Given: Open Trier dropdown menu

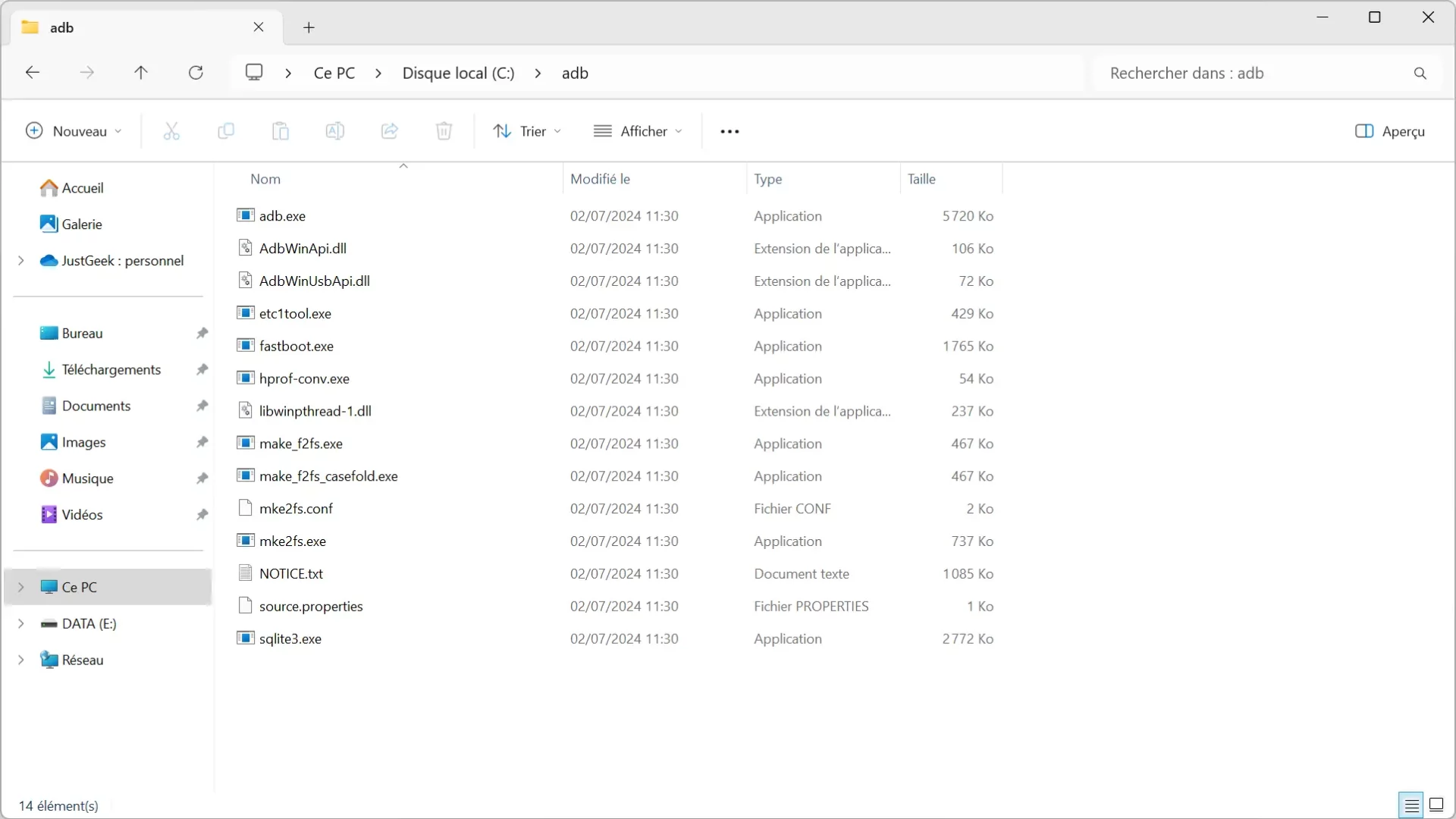Looking at the screenshot, I should (x=528, y=131).
